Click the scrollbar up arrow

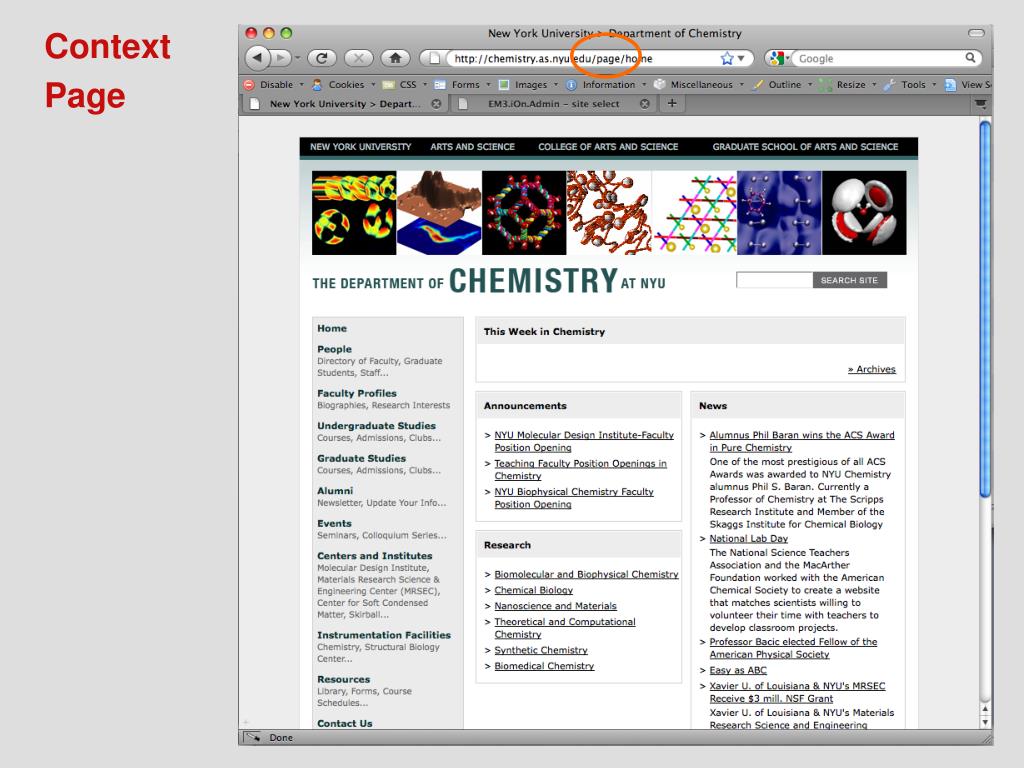pyautogui.click(x=985, y=709)
